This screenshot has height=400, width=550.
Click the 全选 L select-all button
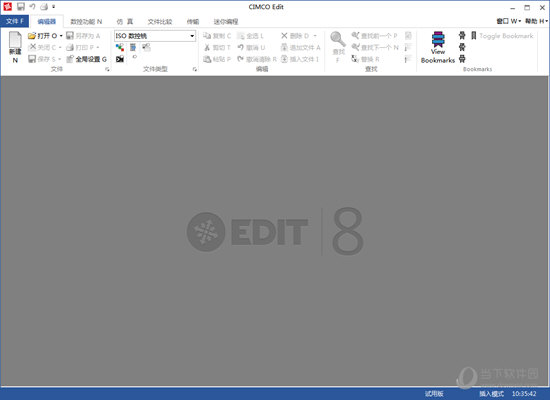coord(250,36)
